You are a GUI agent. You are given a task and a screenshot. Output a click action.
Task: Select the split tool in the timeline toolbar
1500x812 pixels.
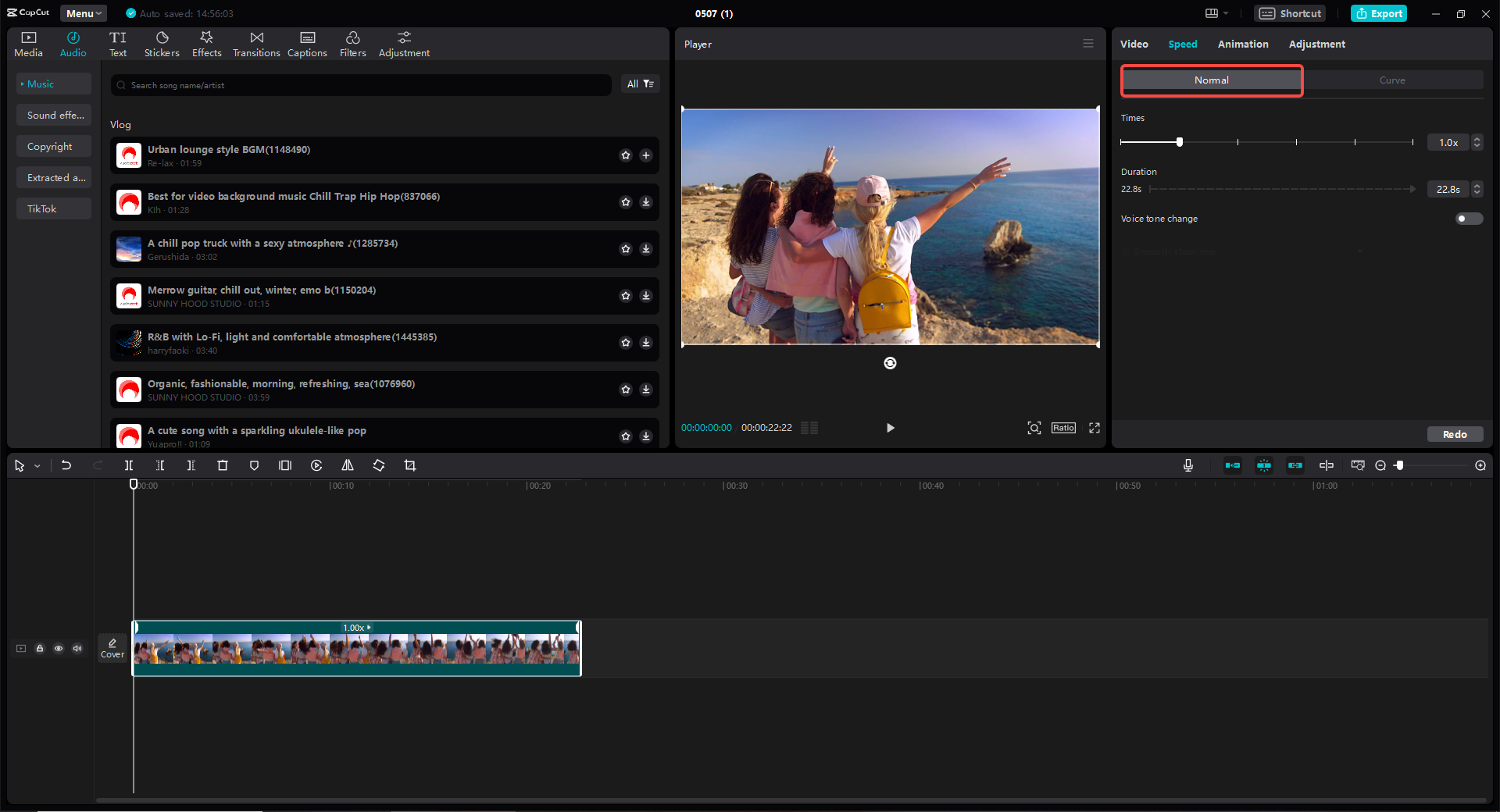129,465
